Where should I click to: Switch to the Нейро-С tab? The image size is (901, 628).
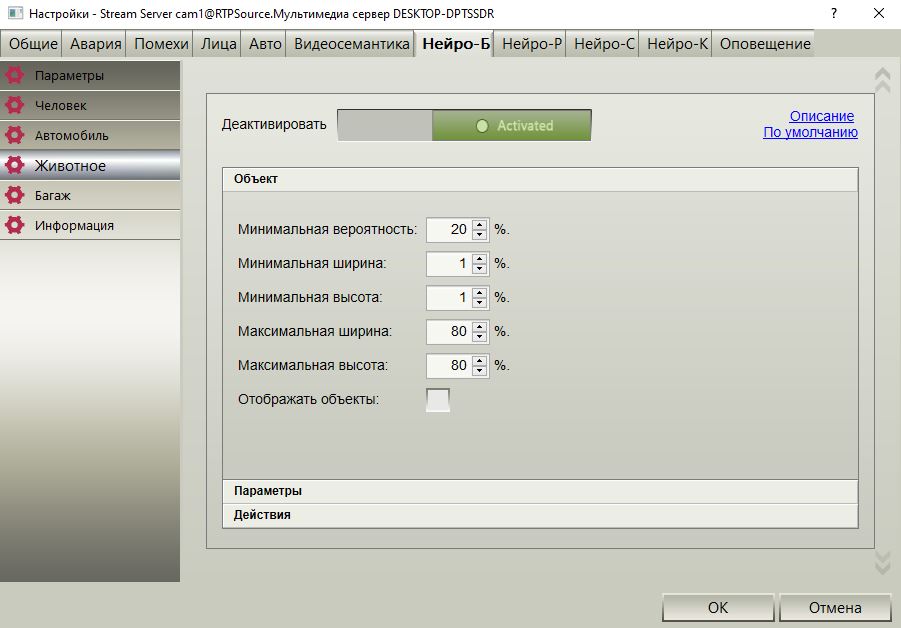pos(604,44)
